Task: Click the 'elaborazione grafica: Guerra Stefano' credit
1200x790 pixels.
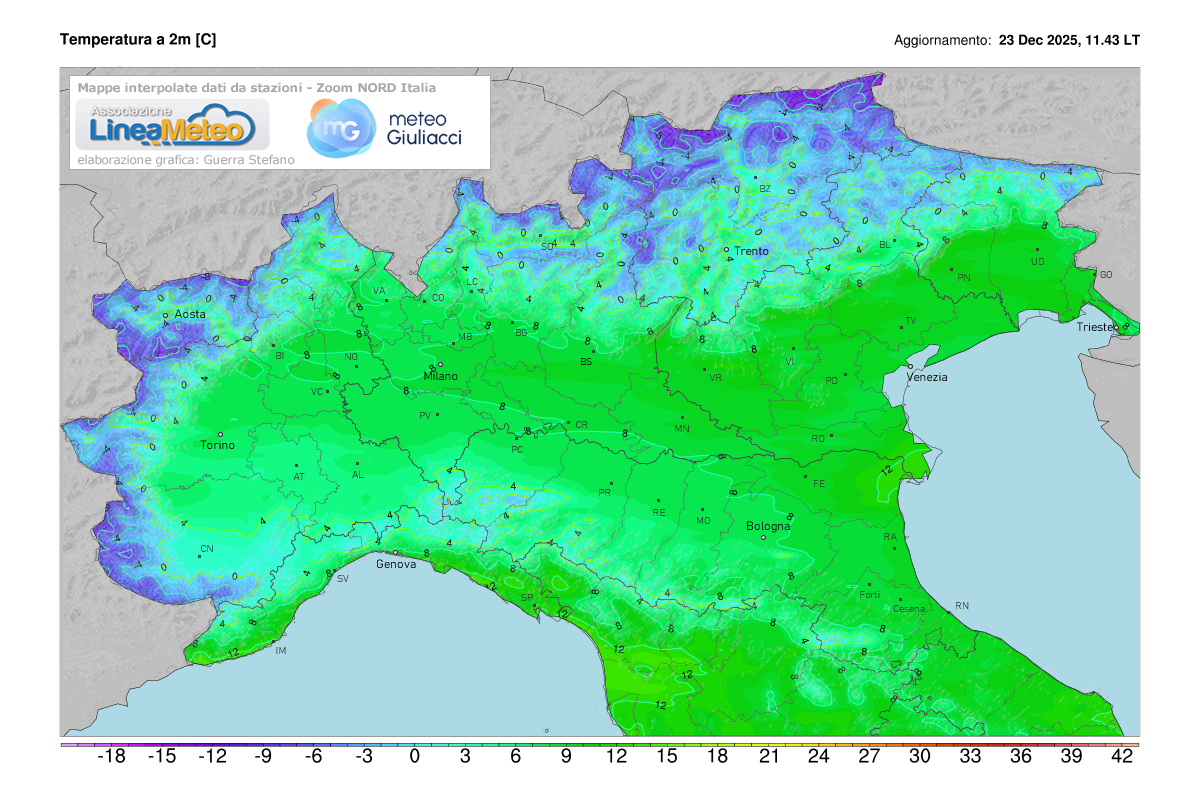Action: (170, 159)
